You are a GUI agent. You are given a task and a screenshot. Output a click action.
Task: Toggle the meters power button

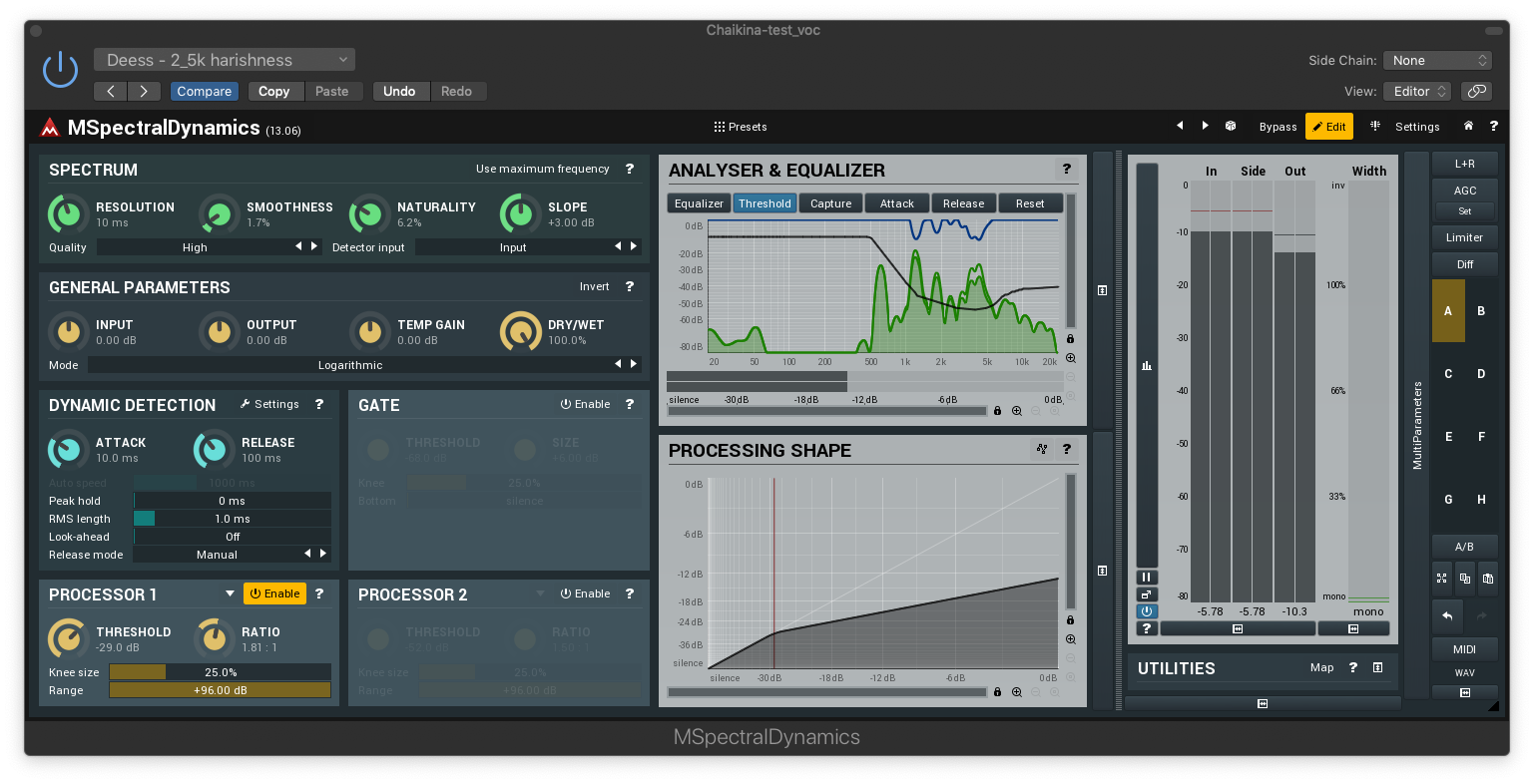tap(1147, 611)
